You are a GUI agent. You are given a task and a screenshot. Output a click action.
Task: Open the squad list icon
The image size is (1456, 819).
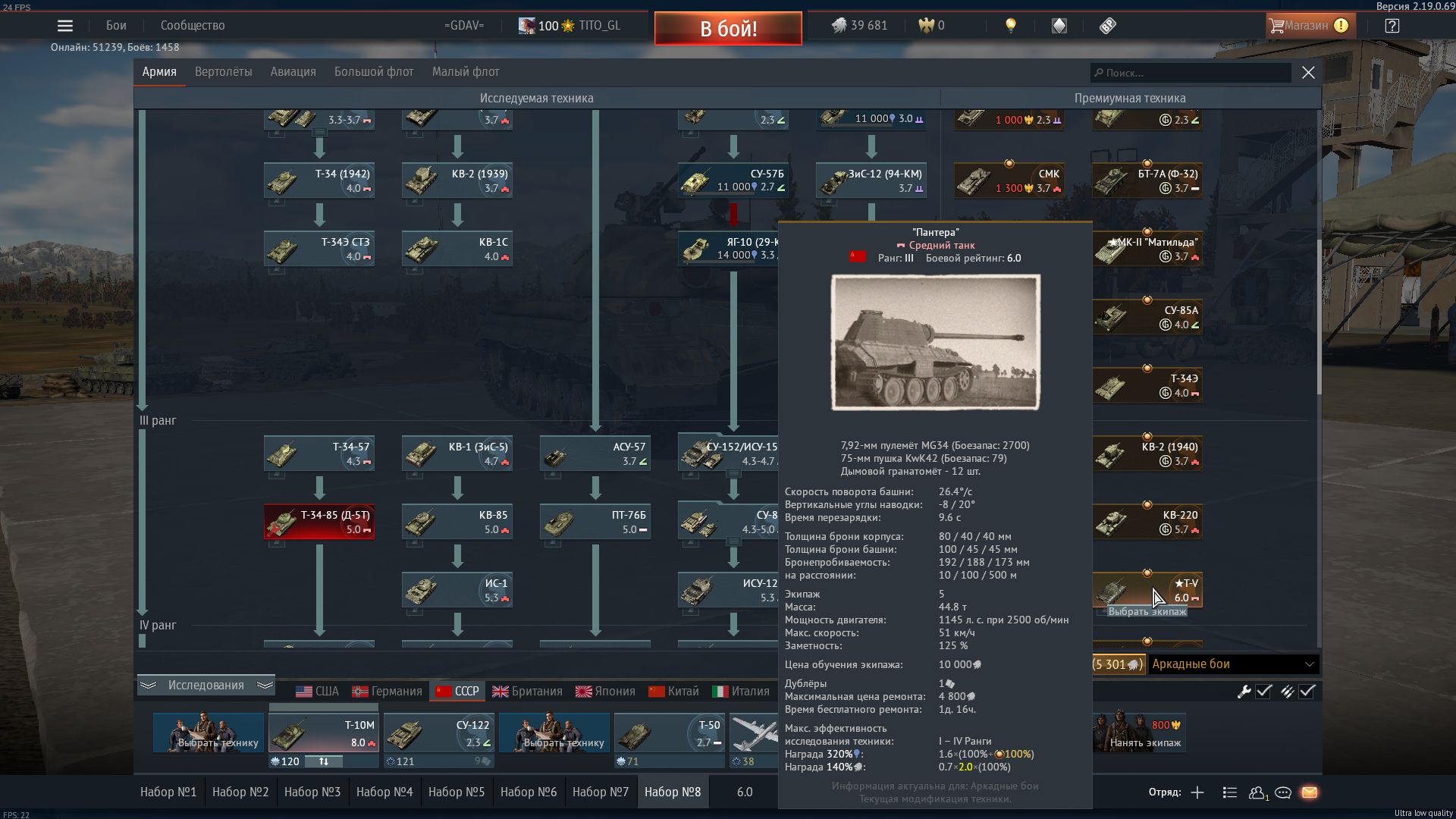1230,792
